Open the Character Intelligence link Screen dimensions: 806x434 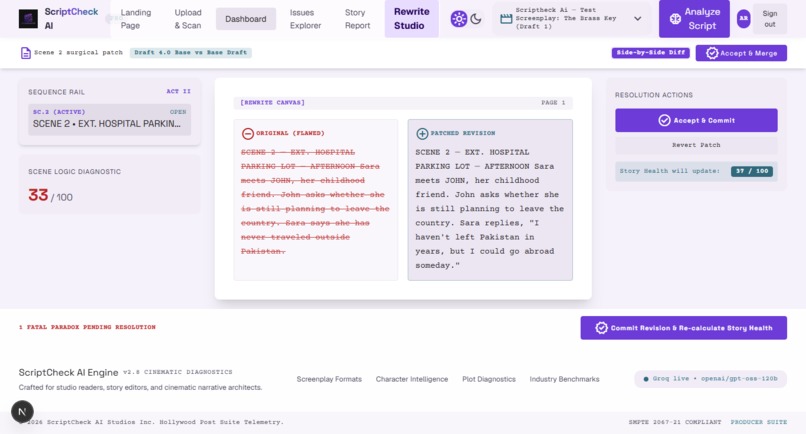[412, 379]
